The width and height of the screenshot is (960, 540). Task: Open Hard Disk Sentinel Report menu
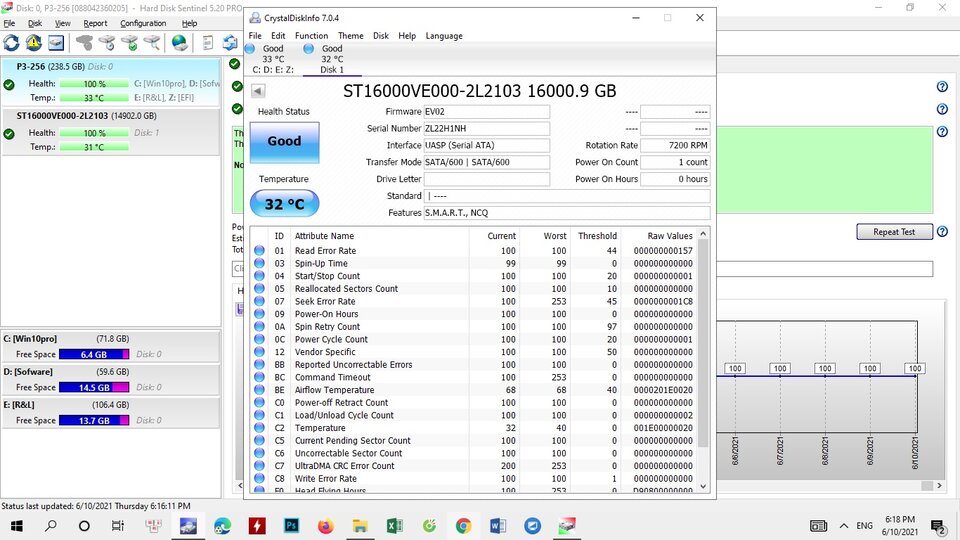click(x=95, y=23)
